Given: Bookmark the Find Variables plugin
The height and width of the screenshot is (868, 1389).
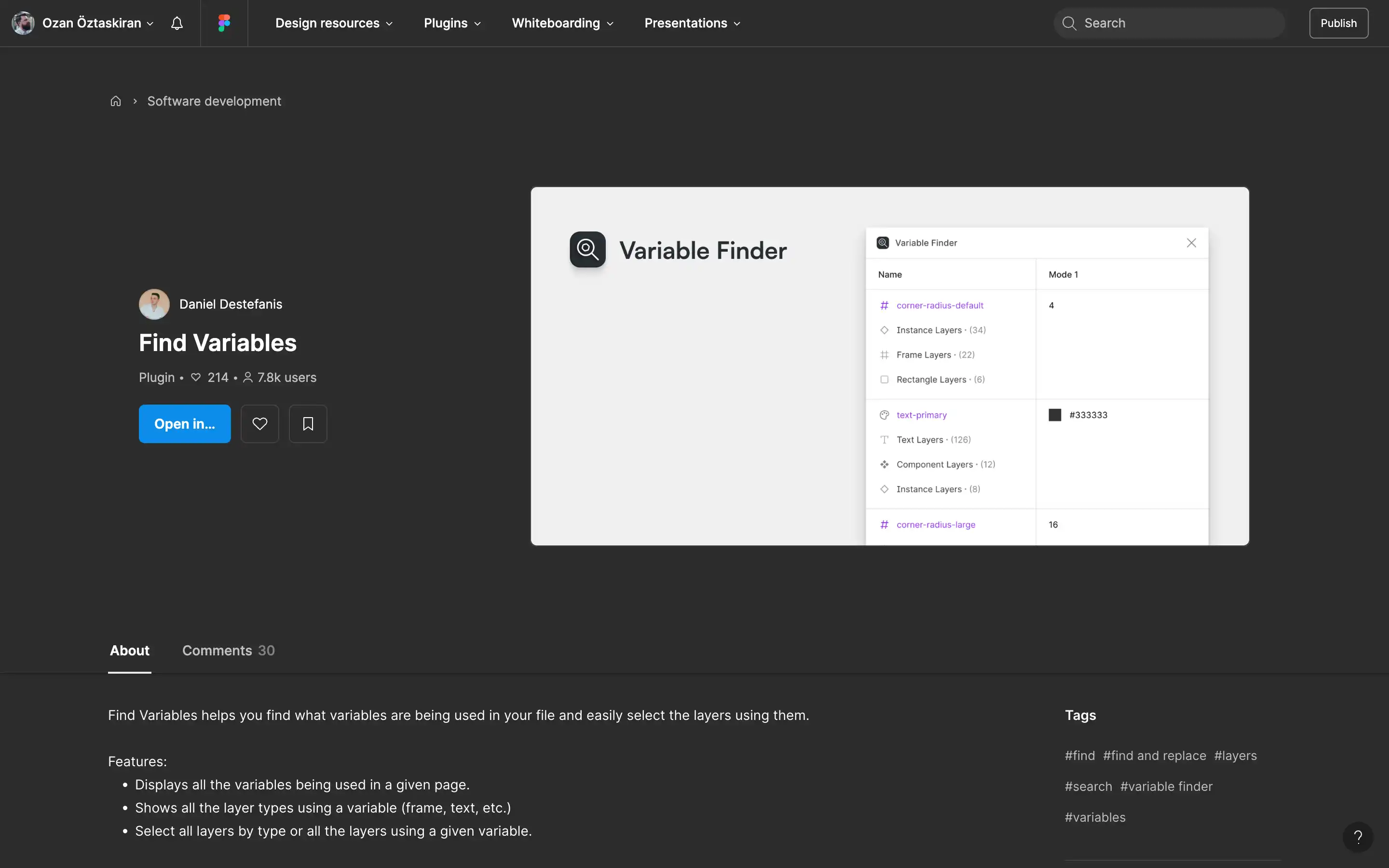Looking at the screenshot, I should 308,424.
